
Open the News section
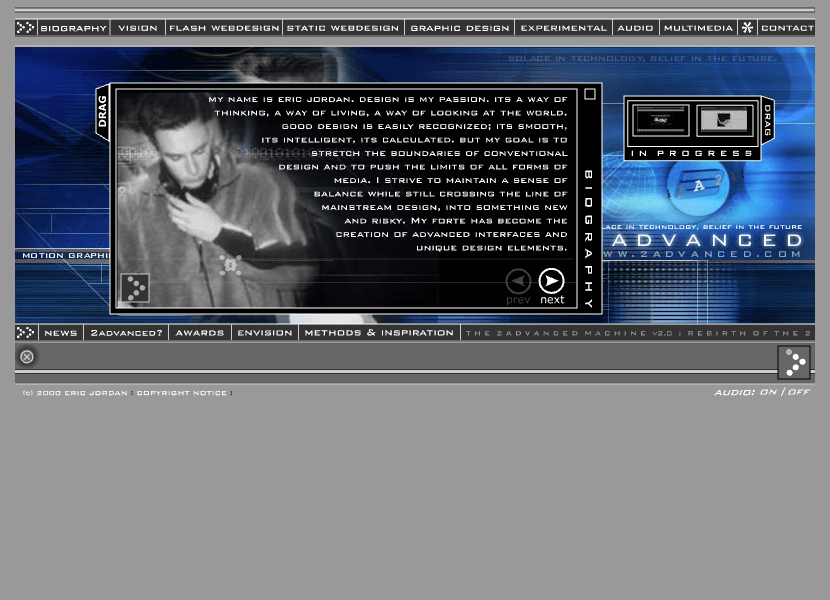tap(61, 333)
